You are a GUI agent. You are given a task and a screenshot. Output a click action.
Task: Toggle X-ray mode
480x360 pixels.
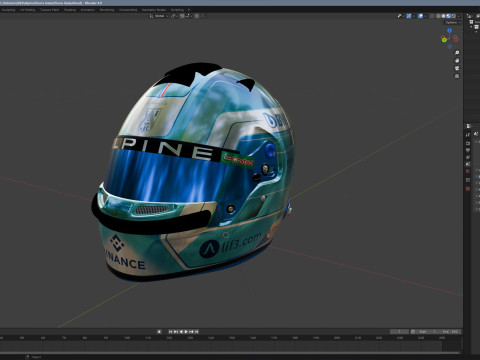tap(432, 16)
